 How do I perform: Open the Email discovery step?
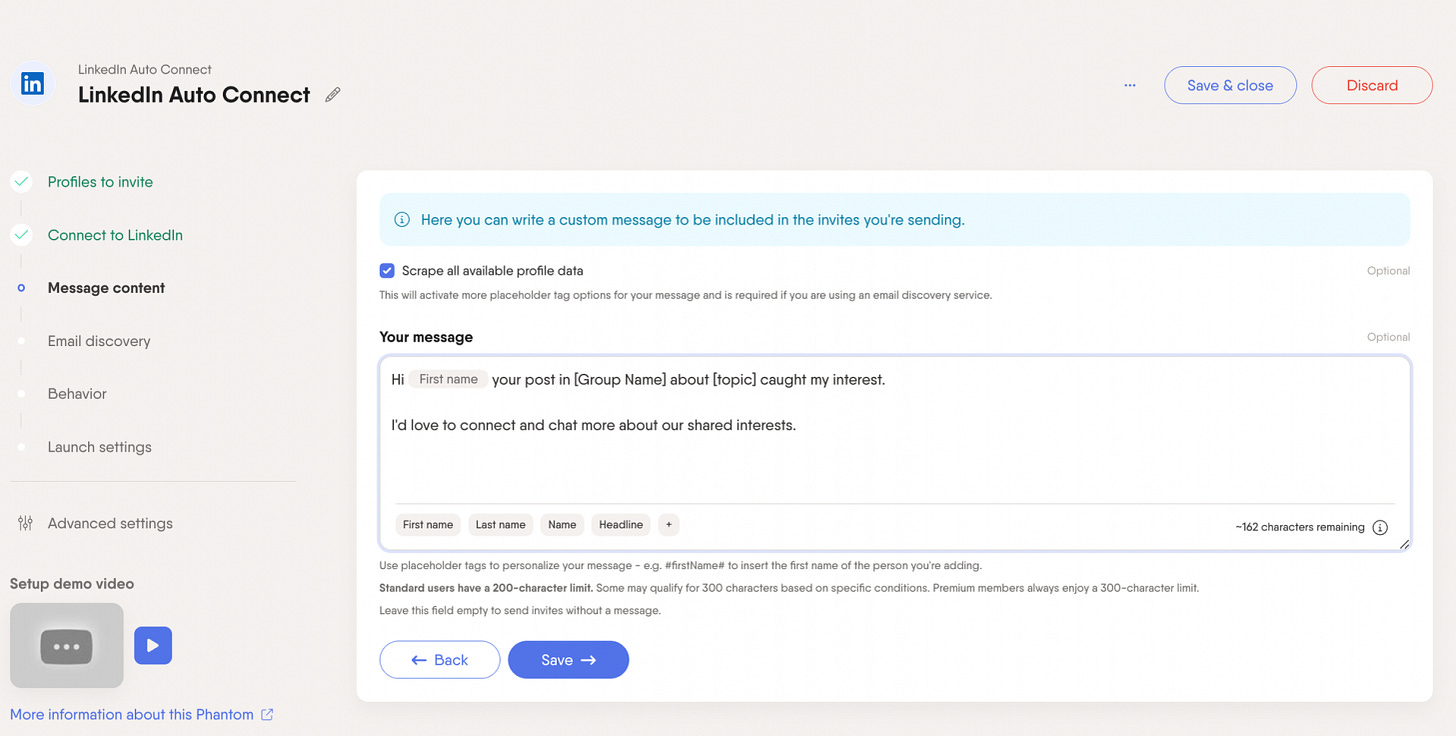99,341
